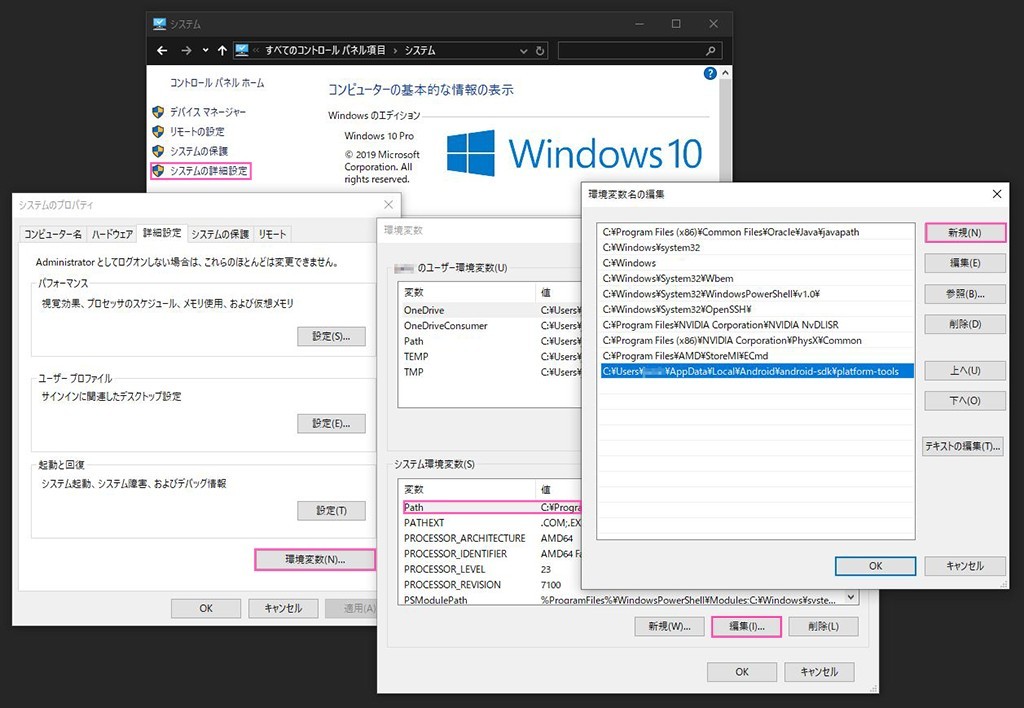This screenshot has height=708, width=1024.
Task: Open システムの詳細設定 link
Action: 208,170
